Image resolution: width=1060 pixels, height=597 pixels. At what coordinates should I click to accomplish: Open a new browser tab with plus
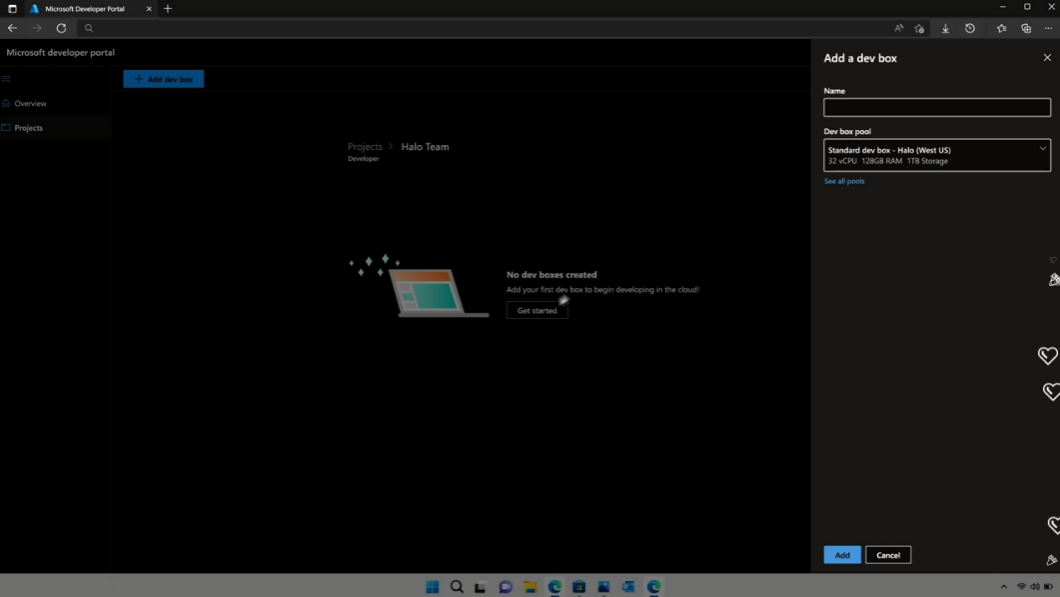coord(168,9)
